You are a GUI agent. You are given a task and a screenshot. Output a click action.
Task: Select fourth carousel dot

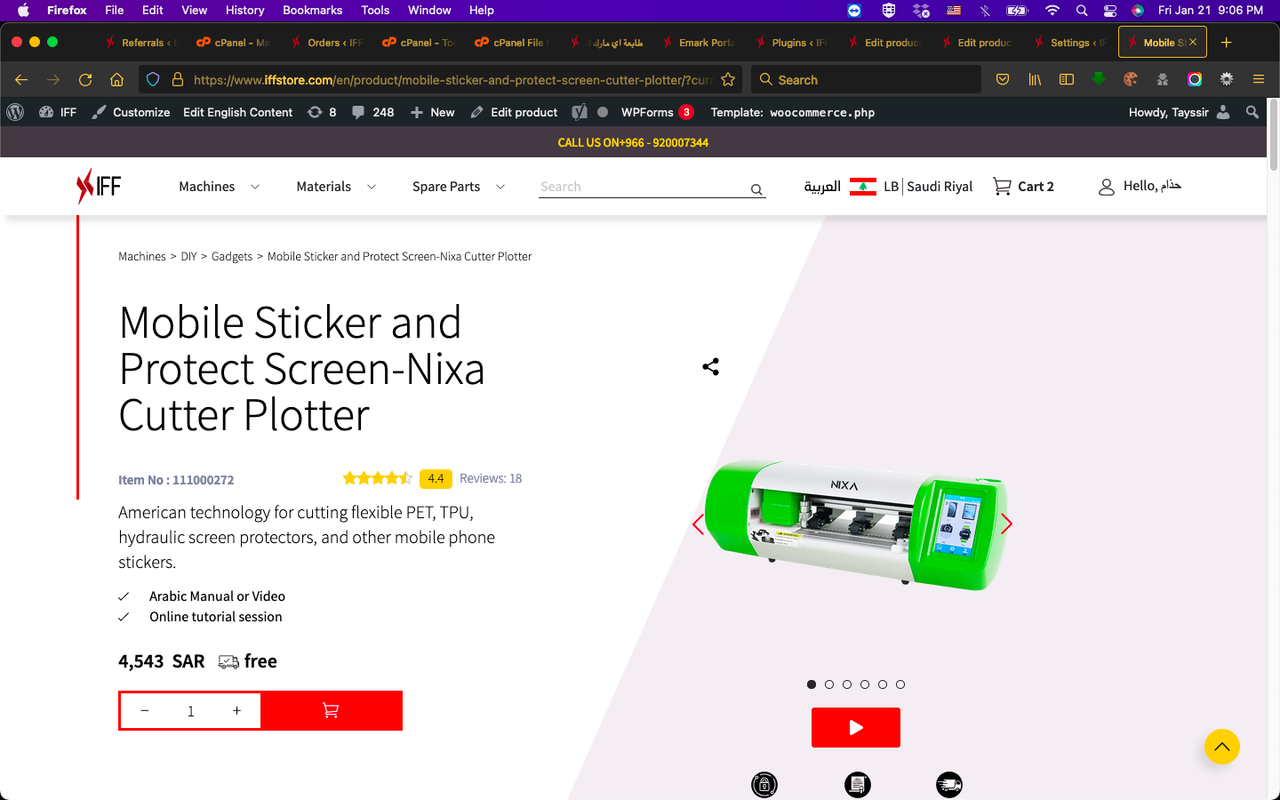[865, 684]
